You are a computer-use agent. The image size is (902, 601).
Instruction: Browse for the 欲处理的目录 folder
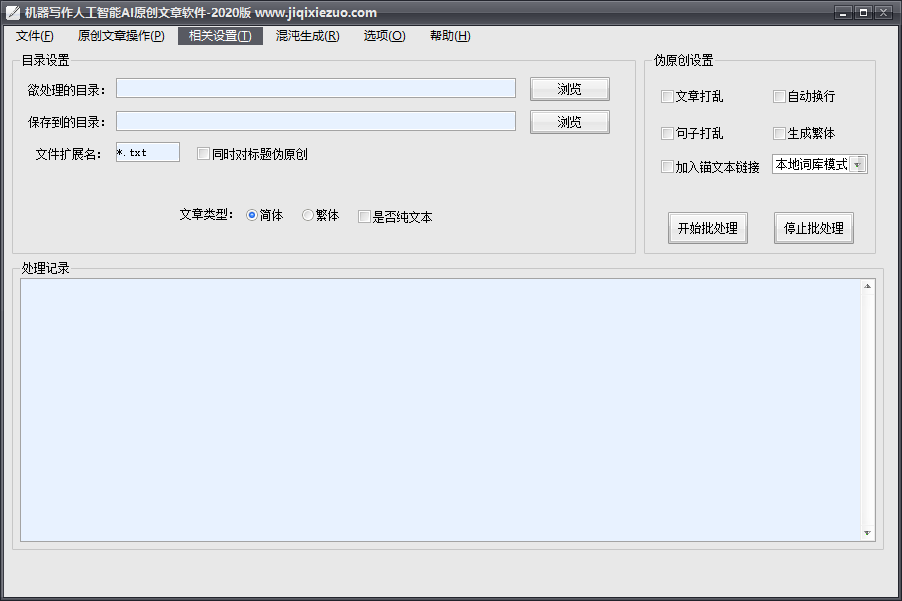(569, 89)
